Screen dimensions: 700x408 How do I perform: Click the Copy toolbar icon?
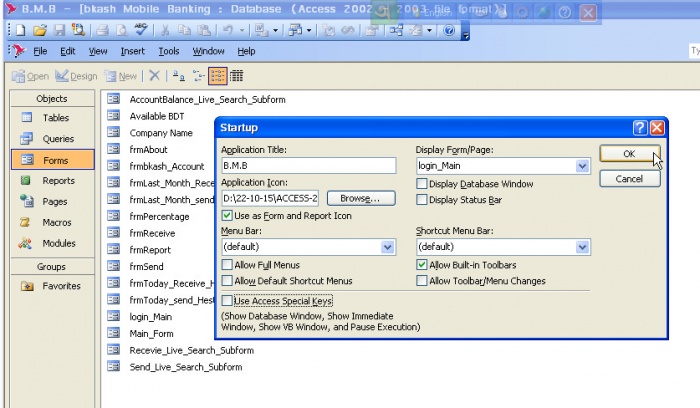[184, 30]
